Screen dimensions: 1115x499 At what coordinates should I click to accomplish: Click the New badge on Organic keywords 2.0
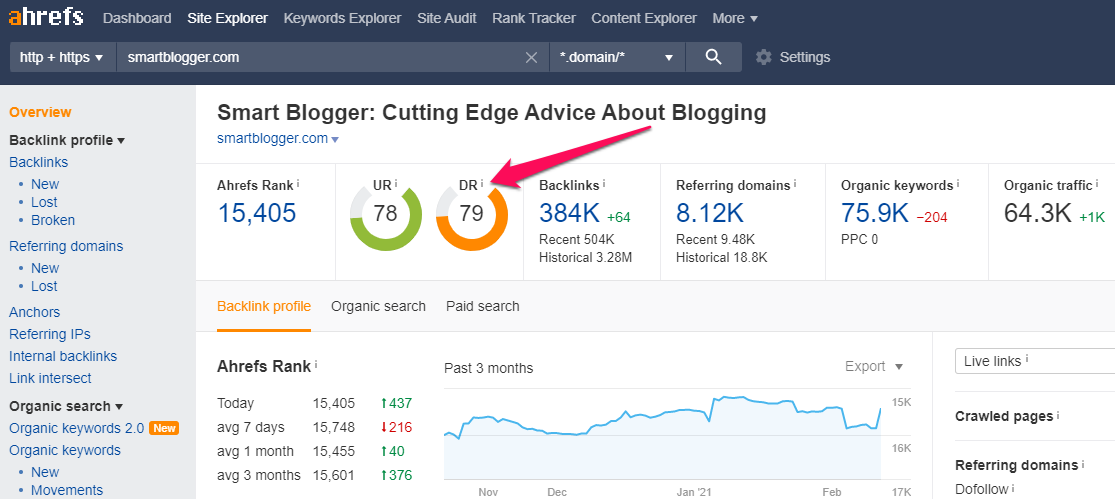[164, 428]
